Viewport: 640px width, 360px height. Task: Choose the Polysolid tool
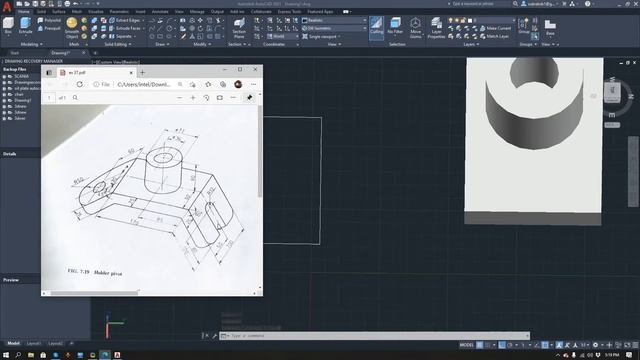tap(49, 20)
